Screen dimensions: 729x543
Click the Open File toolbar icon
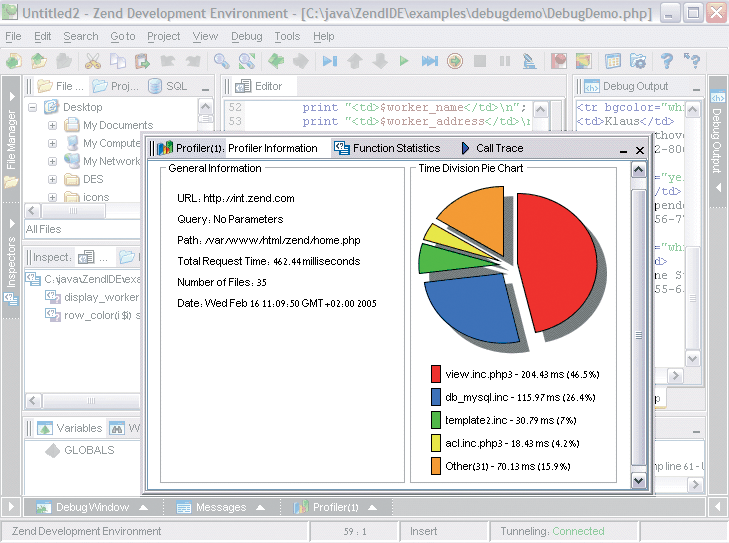coord(39,61)
